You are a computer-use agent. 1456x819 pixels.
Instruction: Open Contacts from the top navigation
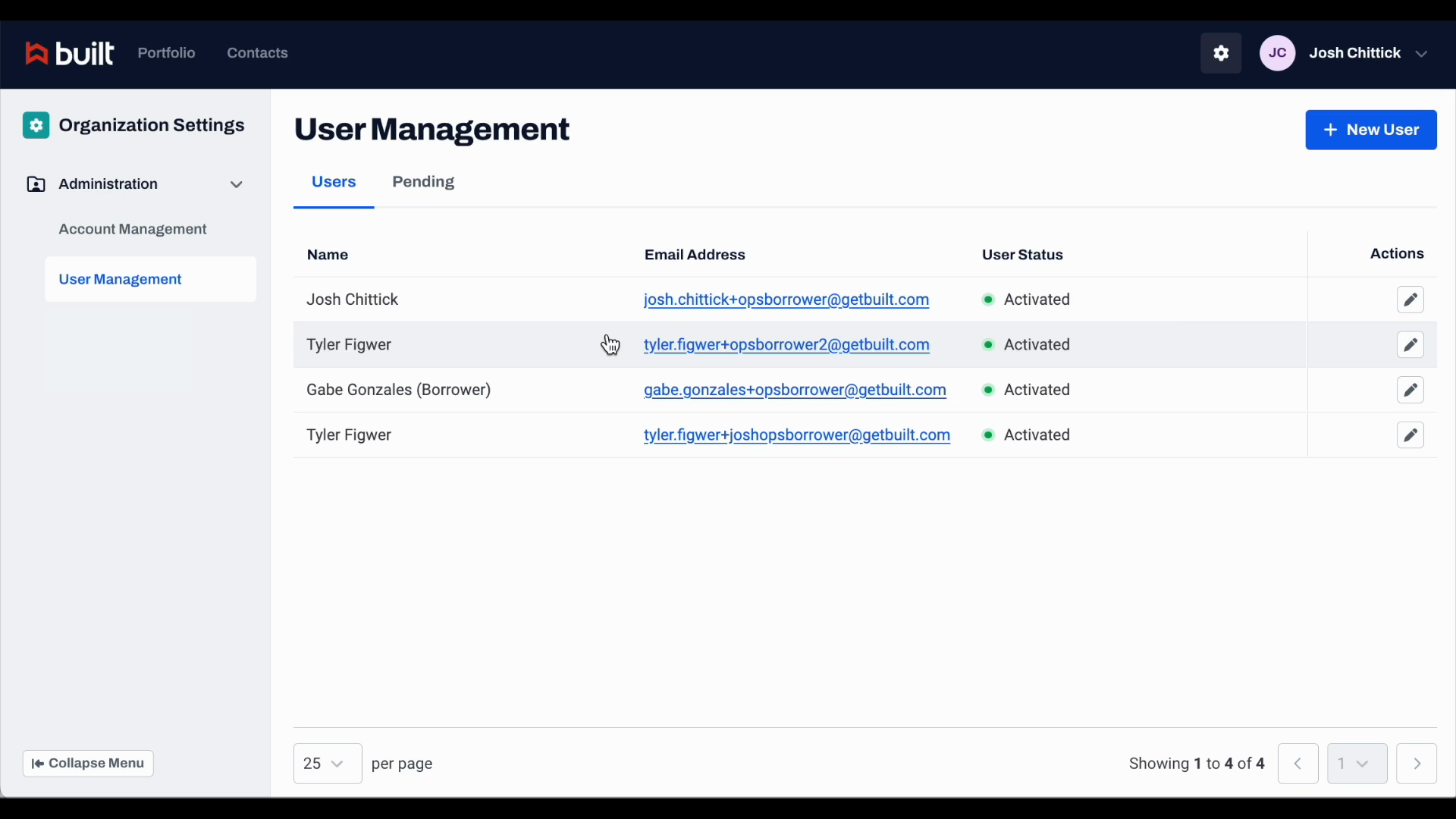257,53
